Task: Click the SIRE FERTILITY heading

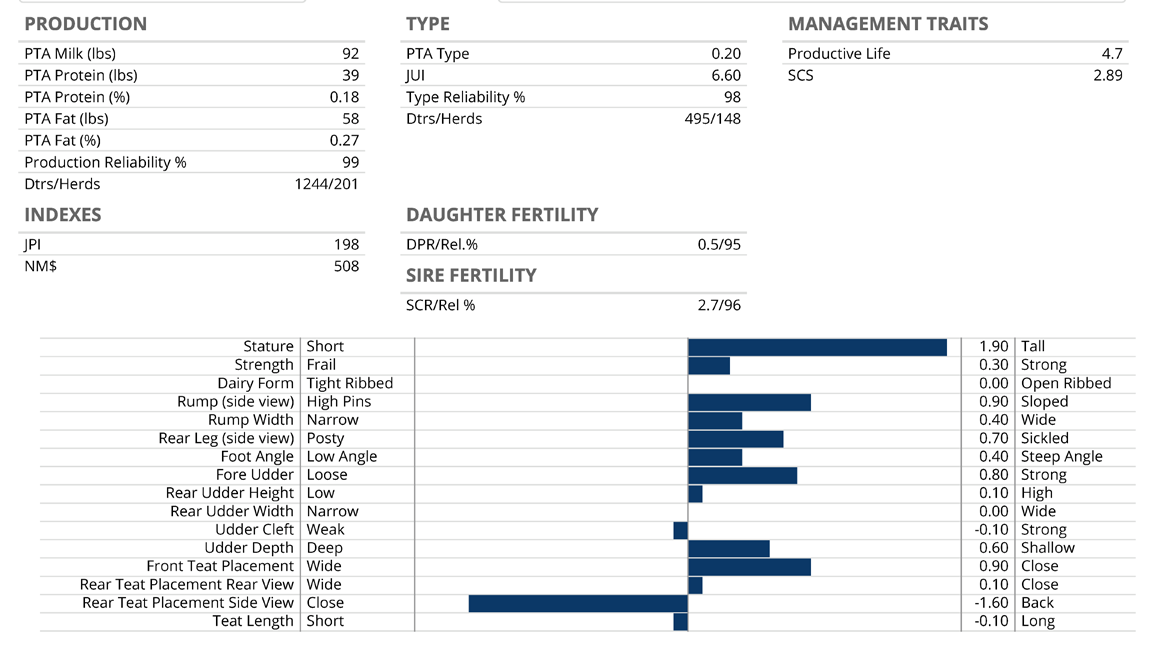Action: pos(471,276)
